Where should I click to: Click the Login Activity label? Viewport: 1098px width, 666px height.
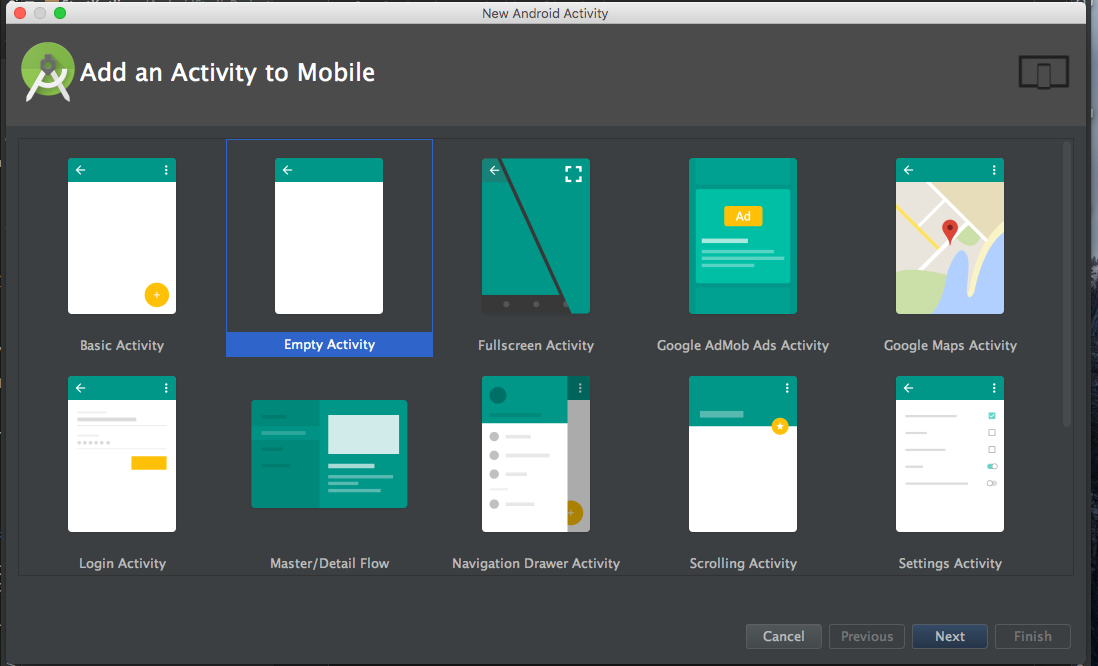coord(123,563)
